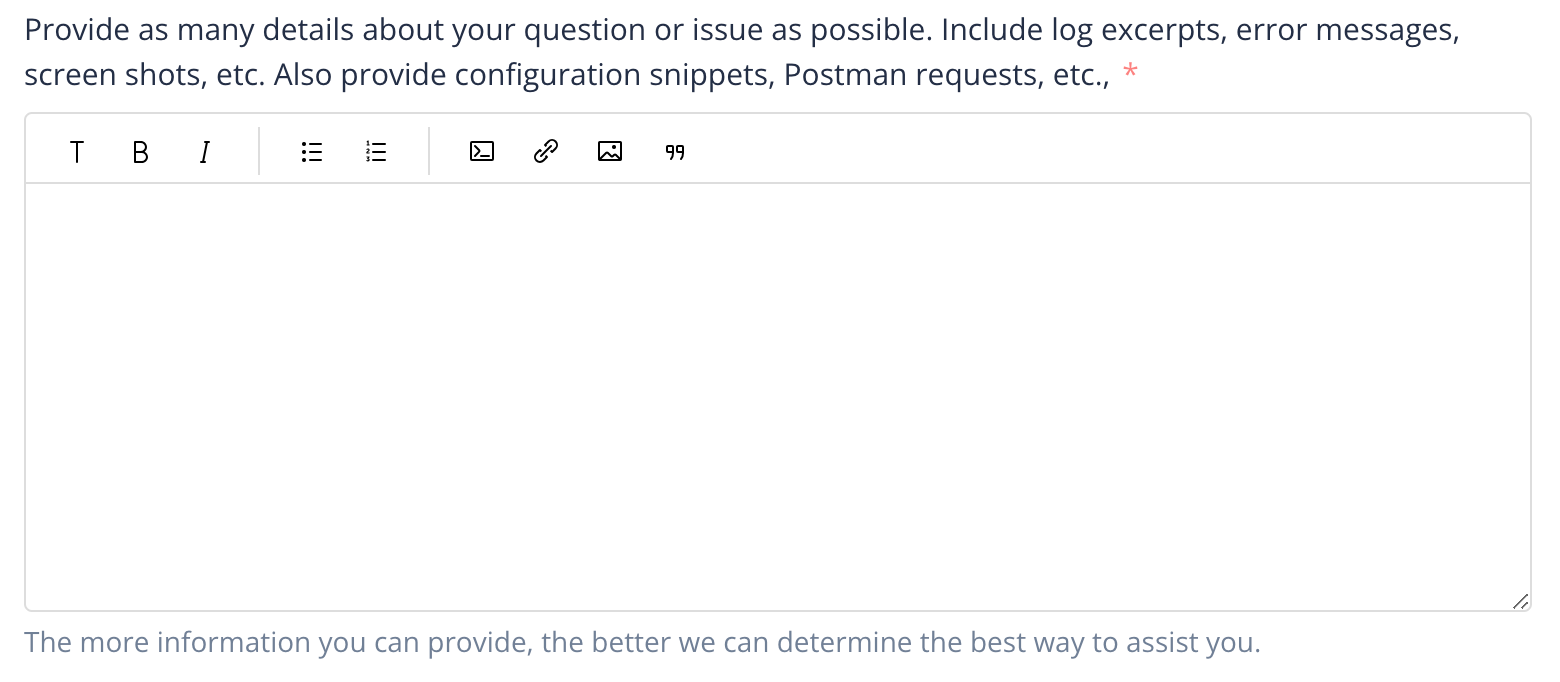
Task: Click the divider after the italic icon
Action: (x=259, y=151)
